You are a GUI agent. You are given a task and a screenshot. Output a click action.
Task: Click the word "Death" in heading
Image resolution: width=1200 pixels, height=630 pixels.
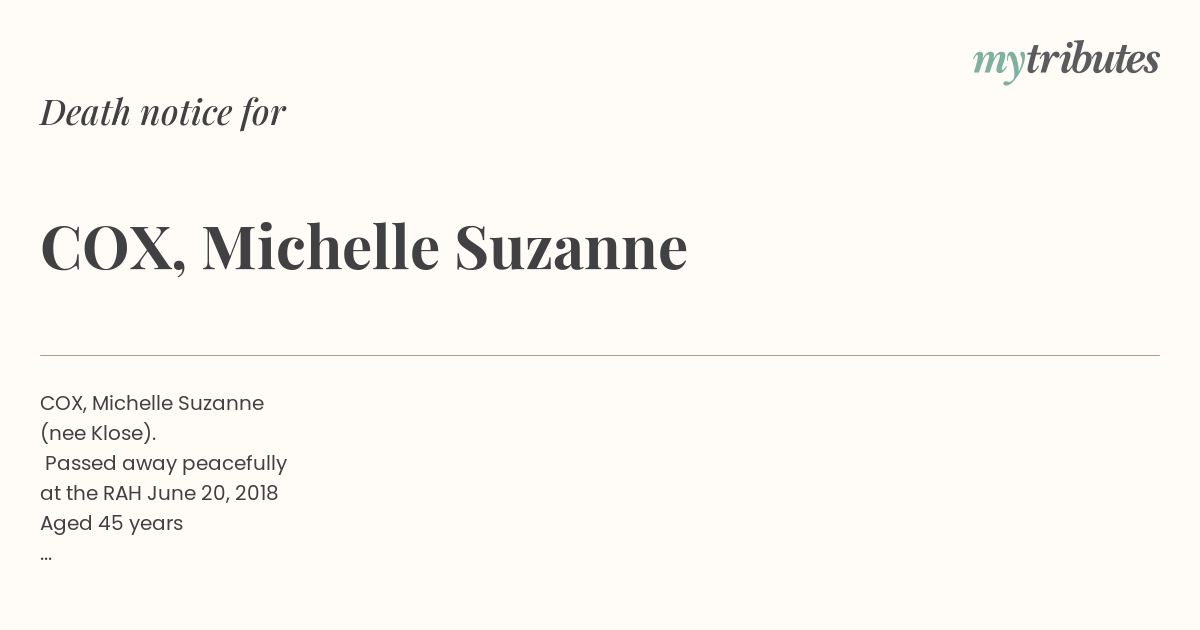click(86, 112)
